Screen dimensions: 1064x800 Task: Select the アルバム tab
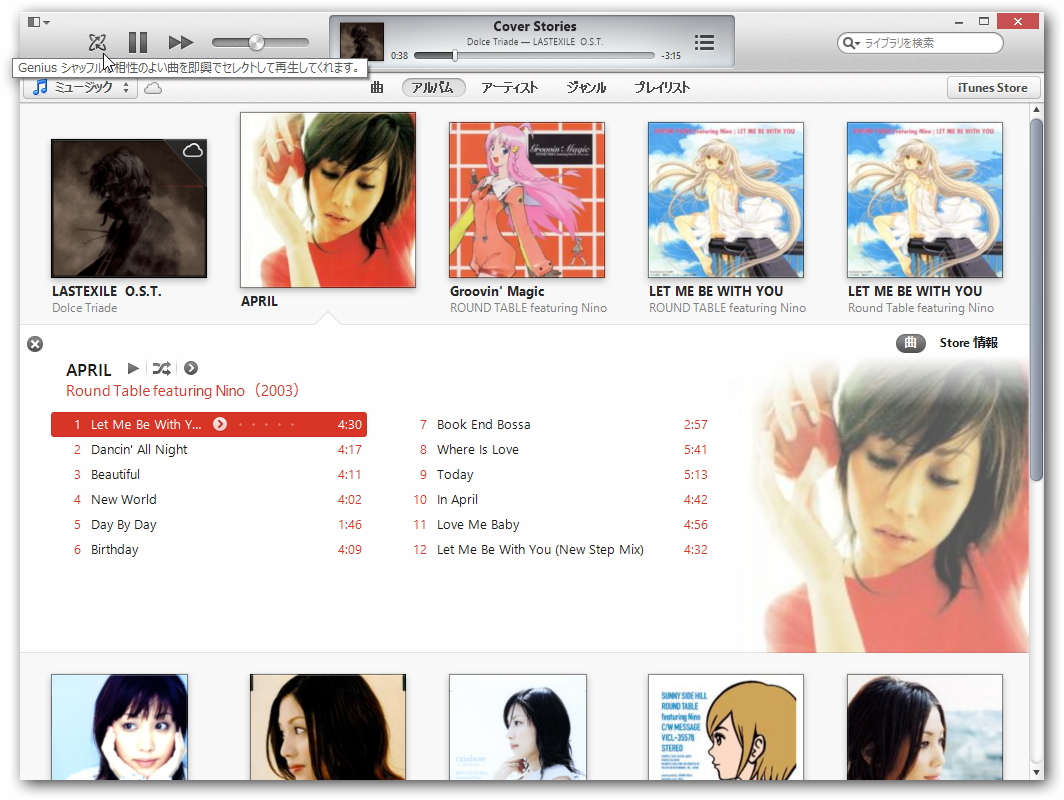[x=433, y=88]
